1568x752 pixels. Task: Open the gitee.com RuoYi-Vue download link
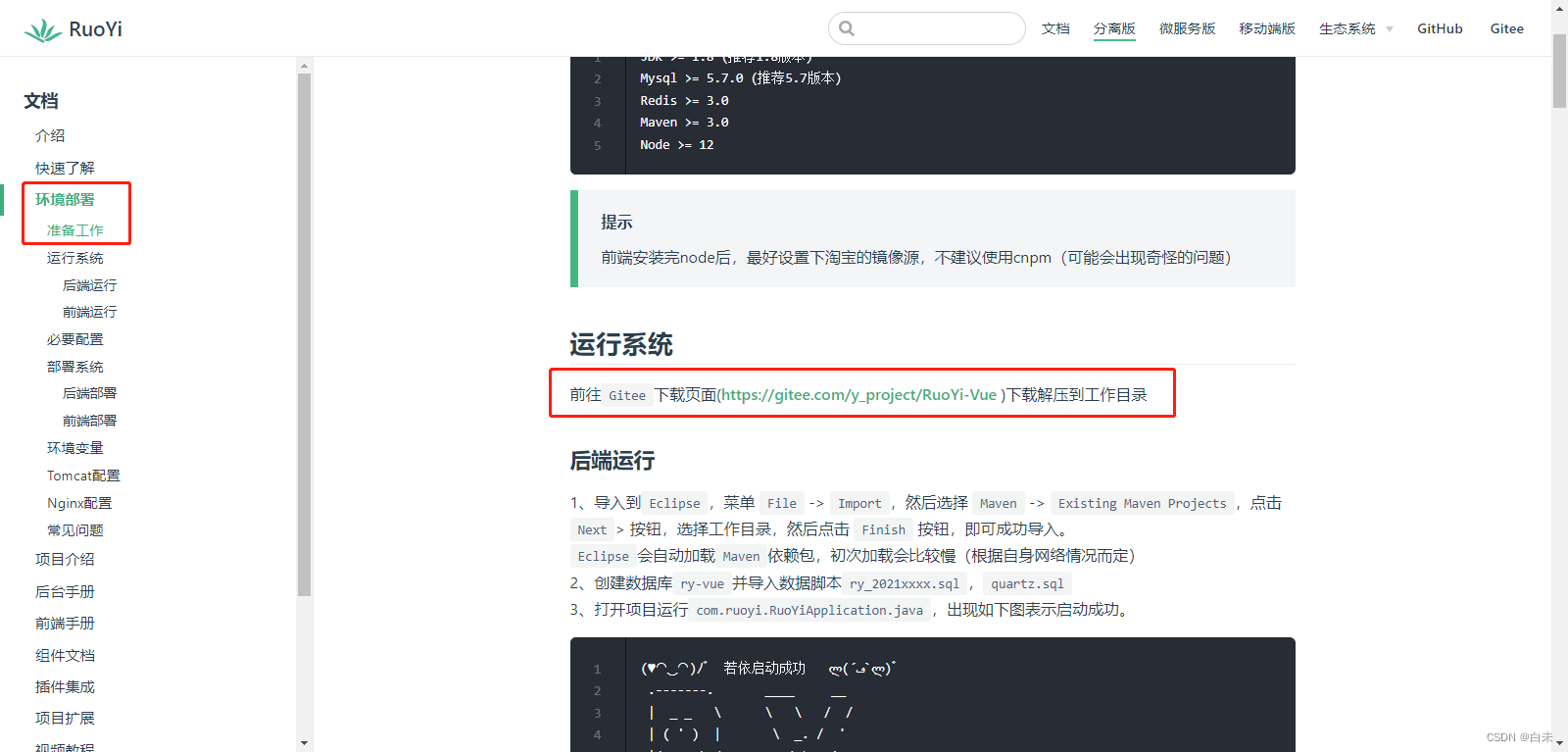coord(859,395)
